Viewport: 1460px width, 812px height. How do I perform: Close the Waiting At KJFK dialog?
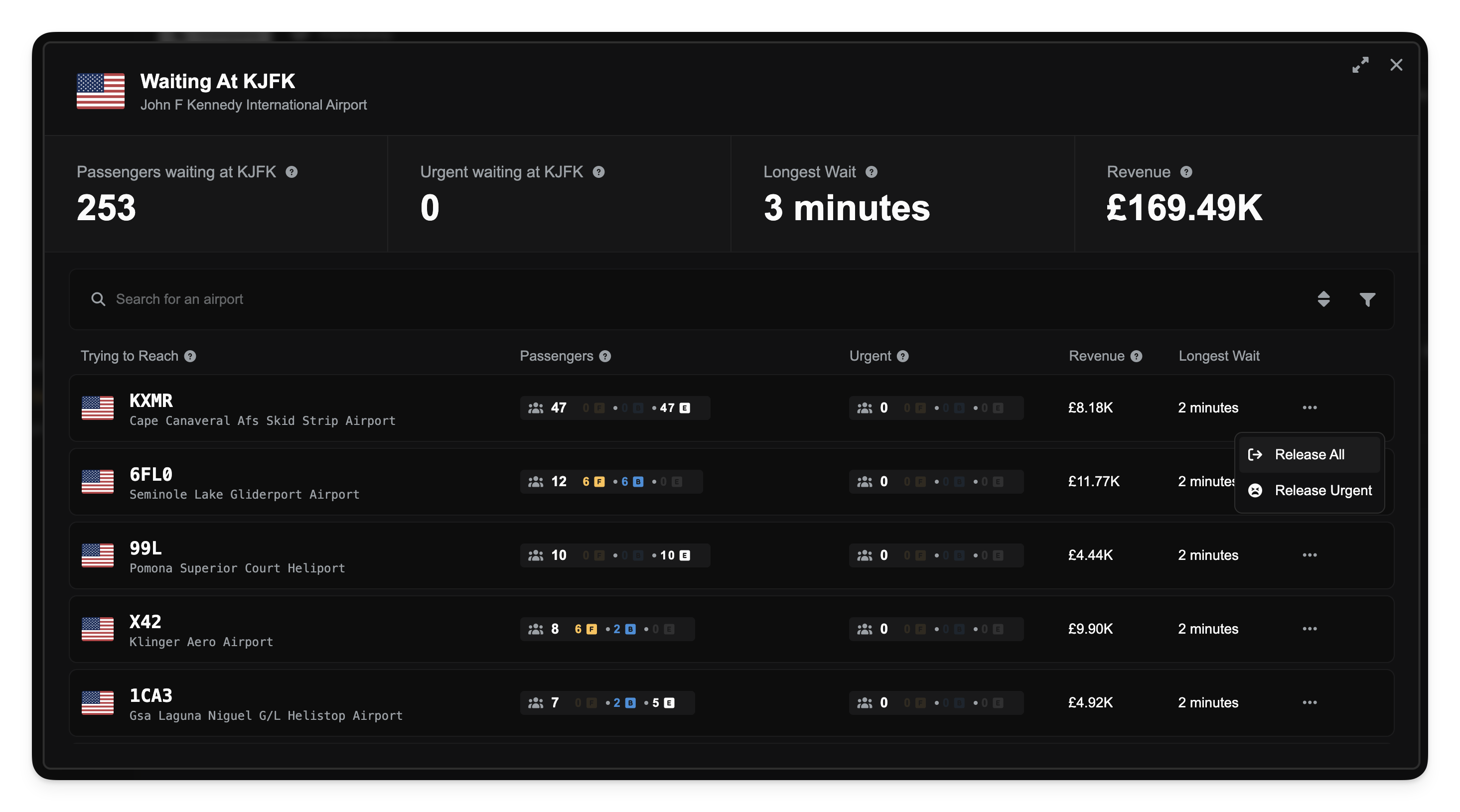(x=1396, y=65)
